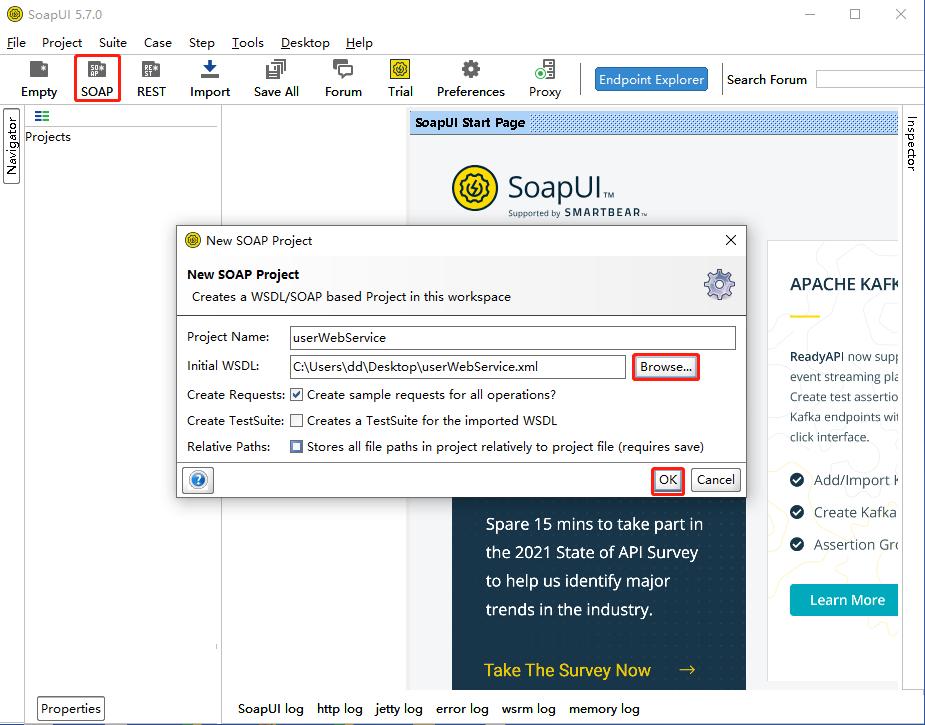Select the SoapUI Start Page tab
Viewport: 925px width, 725px height.
pyautogui.click(x=470, y=123)
